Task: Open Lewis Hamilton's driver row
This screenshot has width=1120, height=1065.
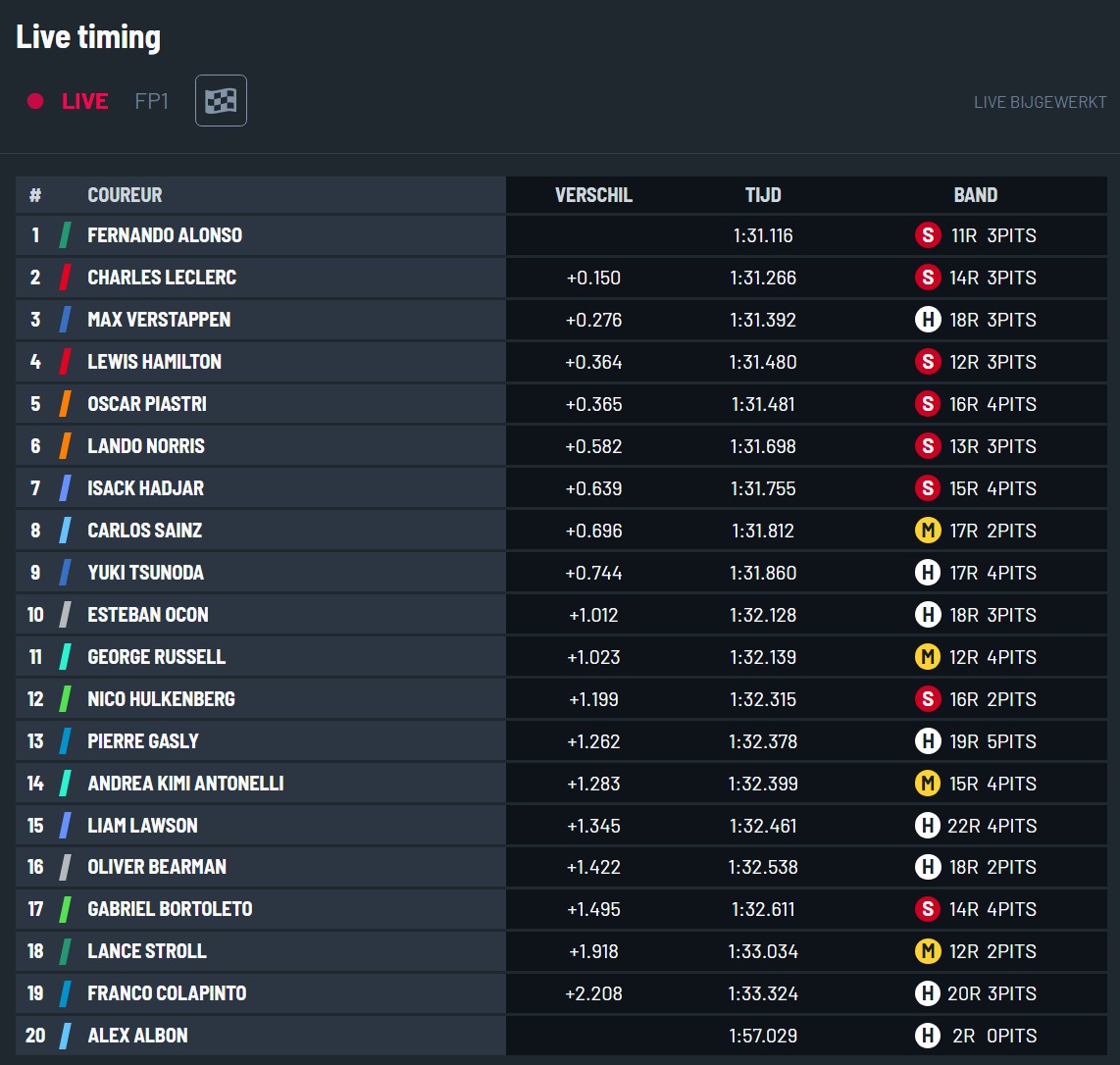Action: (x=561, y=362)
